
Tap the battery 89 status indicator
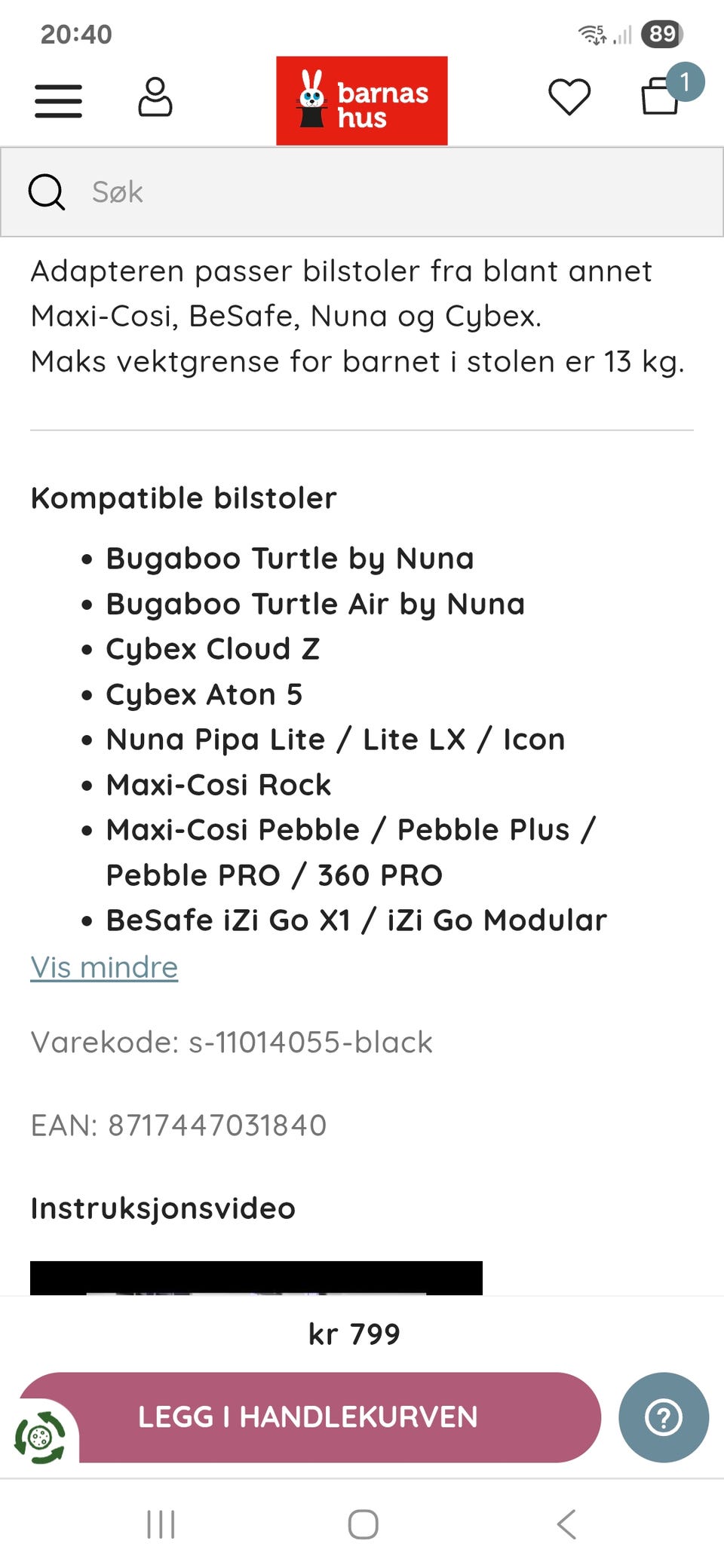click(662, 34)
